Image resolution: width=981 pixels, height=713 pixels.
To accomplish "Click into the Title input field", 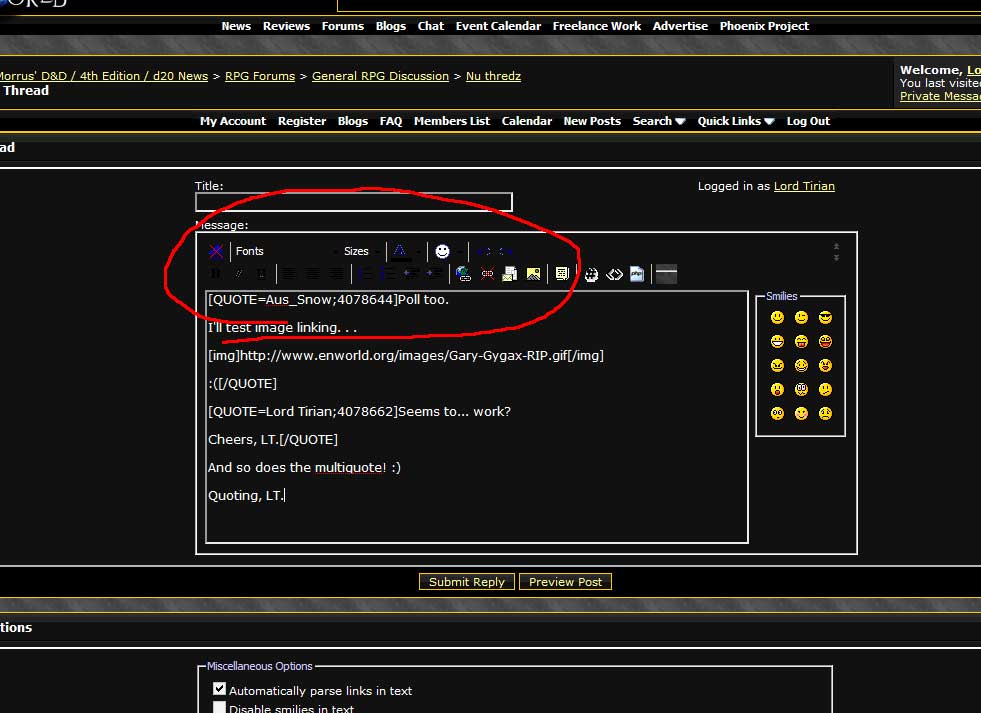I will pos(353,202).
